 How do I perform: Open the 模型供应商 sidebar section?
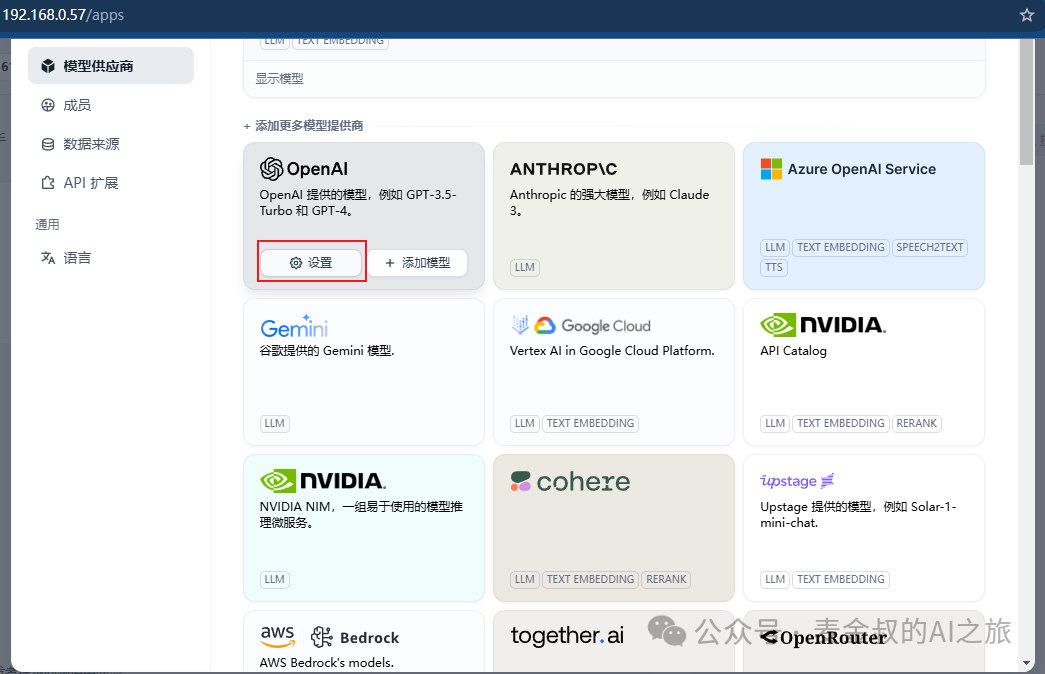(x=110, y=66)
